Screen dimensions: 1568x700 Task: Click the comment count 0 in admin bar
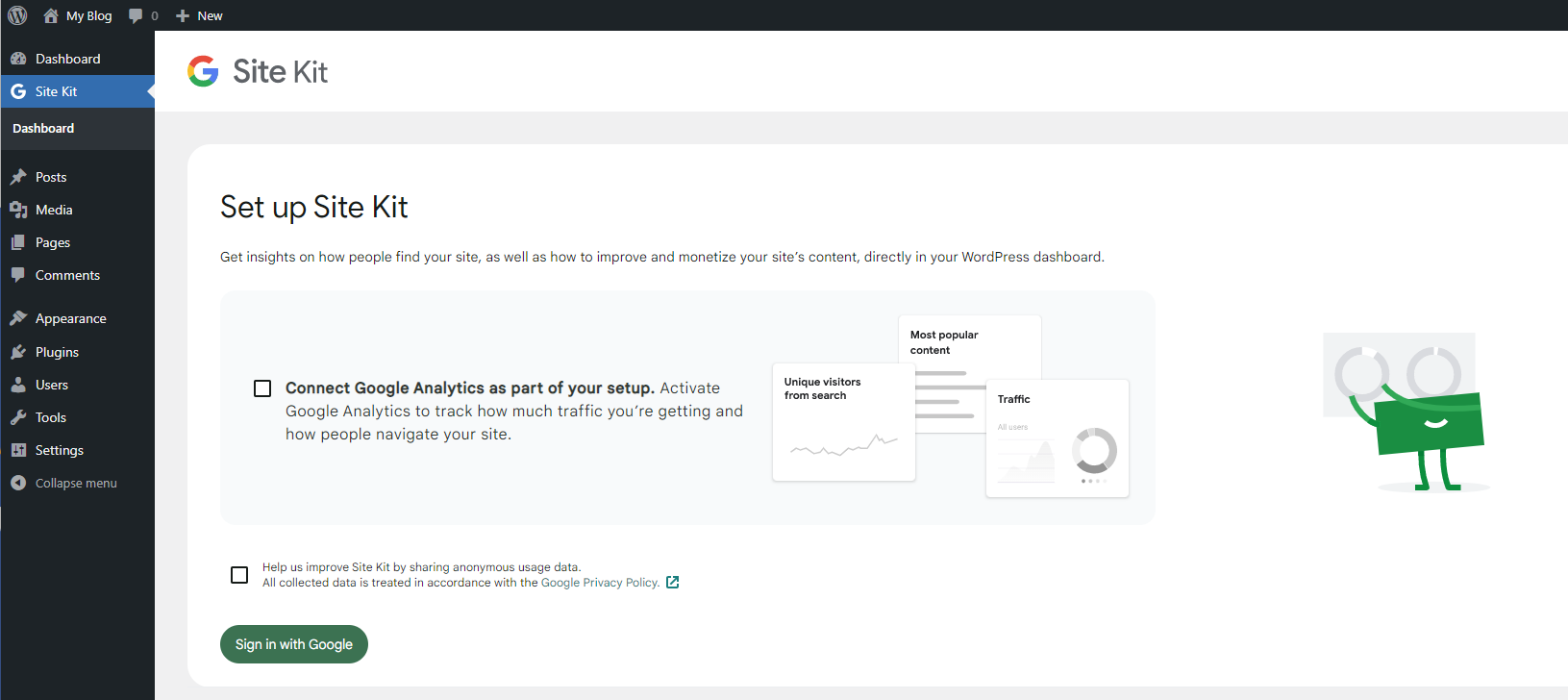click(x=155, y=16)
